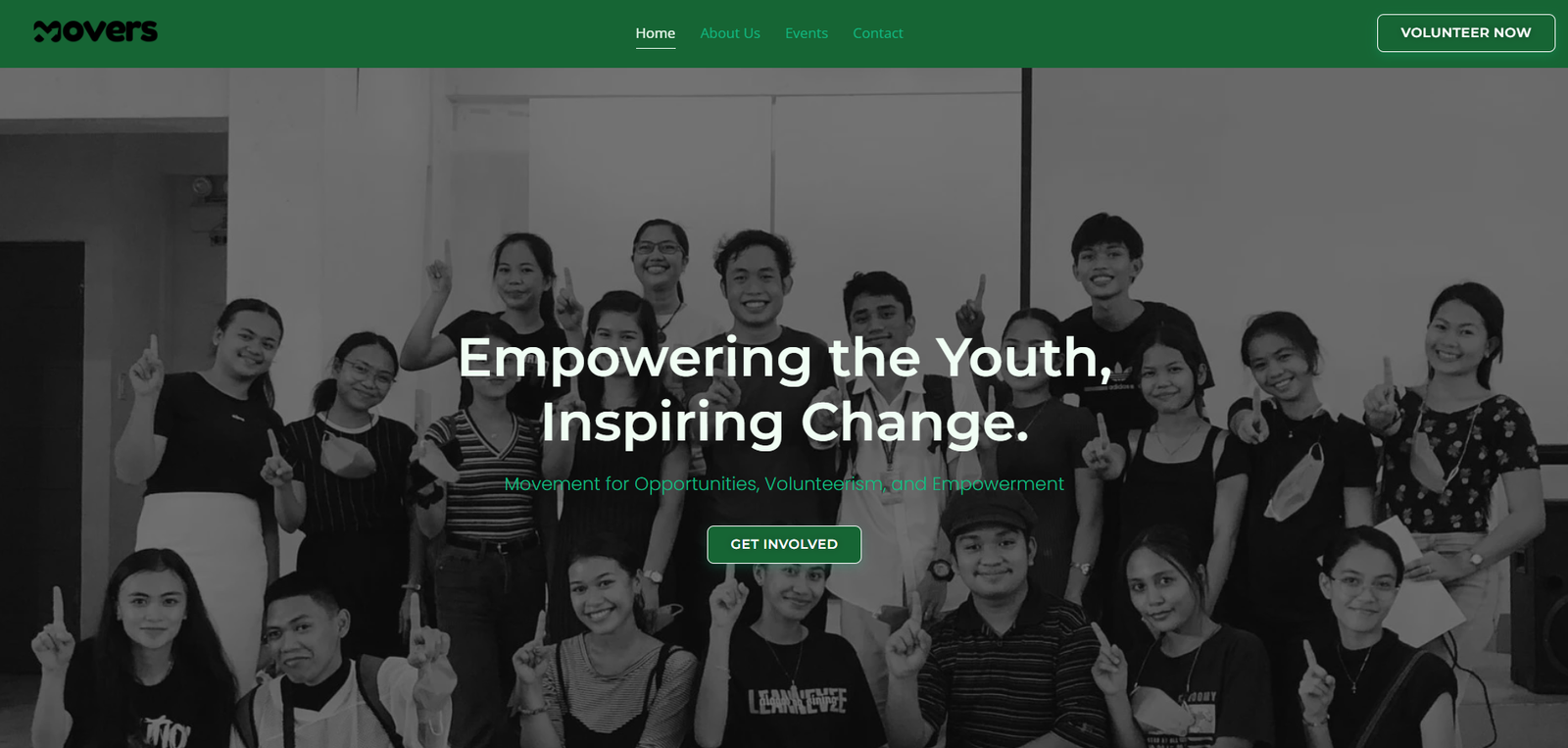Viewport: 1568px width, 748px height.
Task: Click the 'Inspiring Change.' headline line
Action: (x=785, y=423)
